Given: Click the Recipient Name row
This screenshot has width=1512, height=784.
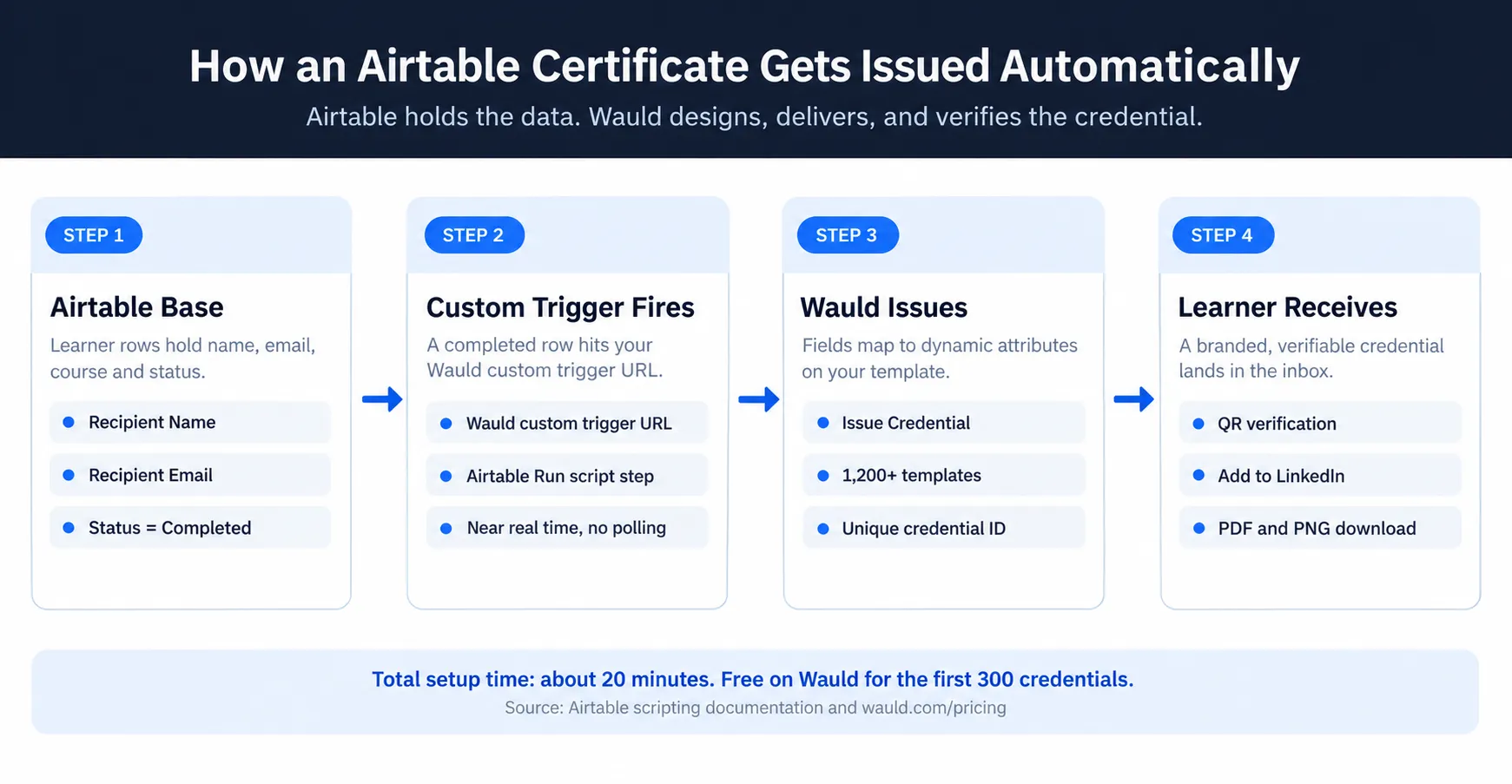Looking at the screenshot, I should click(190, 423).
